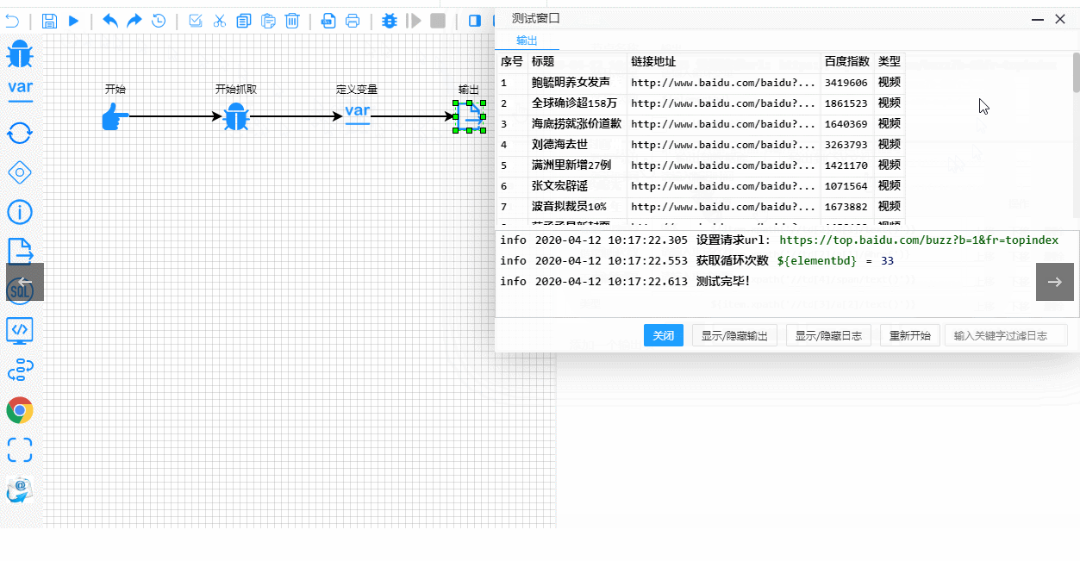Image resolution: width=1080 pixels, height=561 pixels.
Task: Click the Chrome browser icon in sidebar
Action: (20, 410)
